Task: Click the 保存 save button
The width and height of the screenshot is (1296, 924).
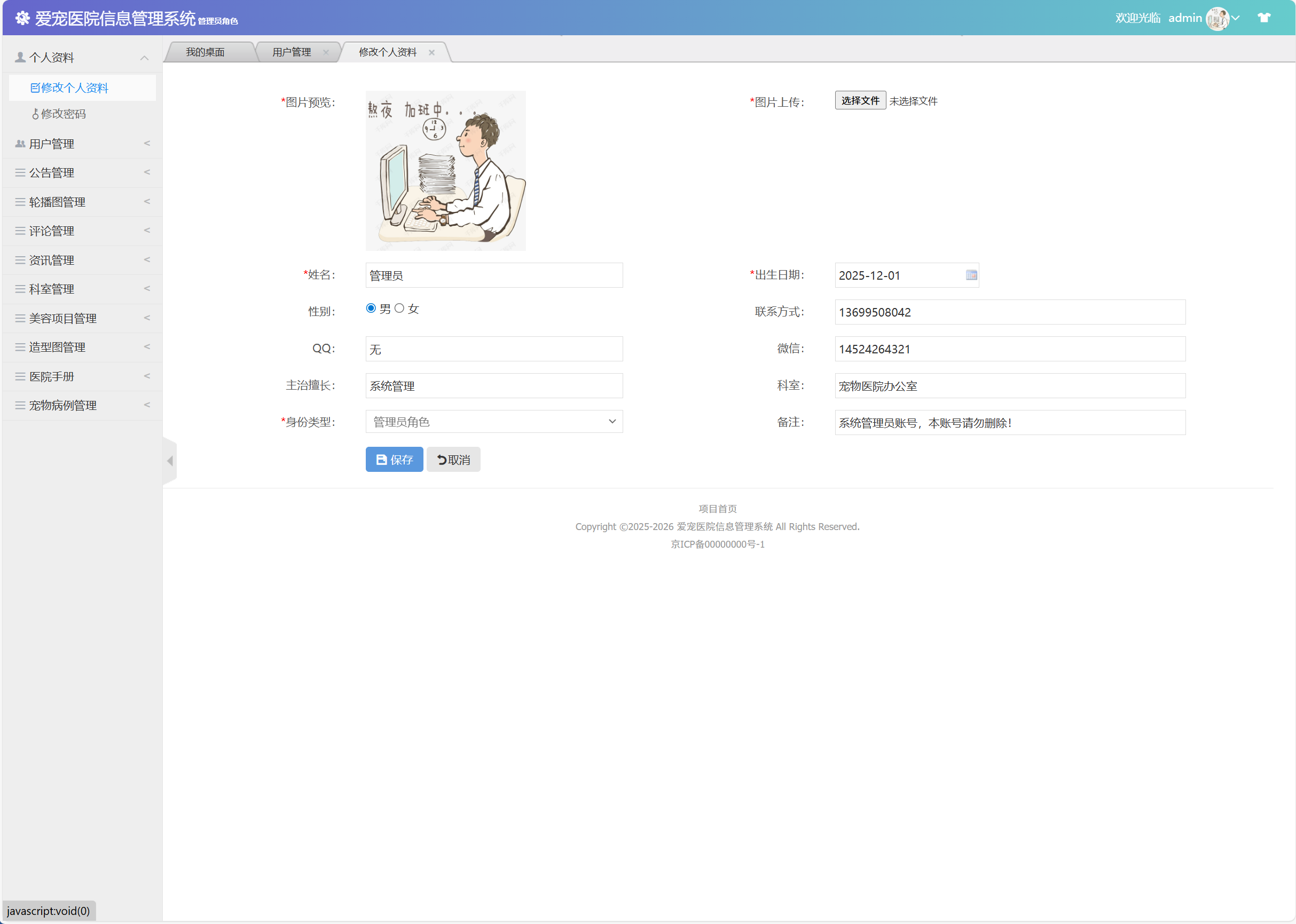Action: (394, 459)
